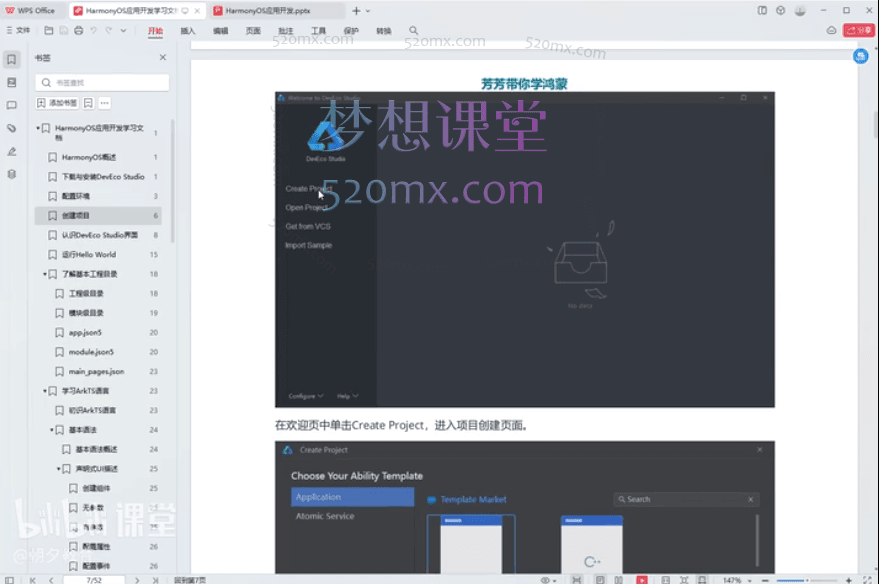Open the thumbnail panel in left sidebar
This screenshot has width=879, height=584.
pos(12,82)
